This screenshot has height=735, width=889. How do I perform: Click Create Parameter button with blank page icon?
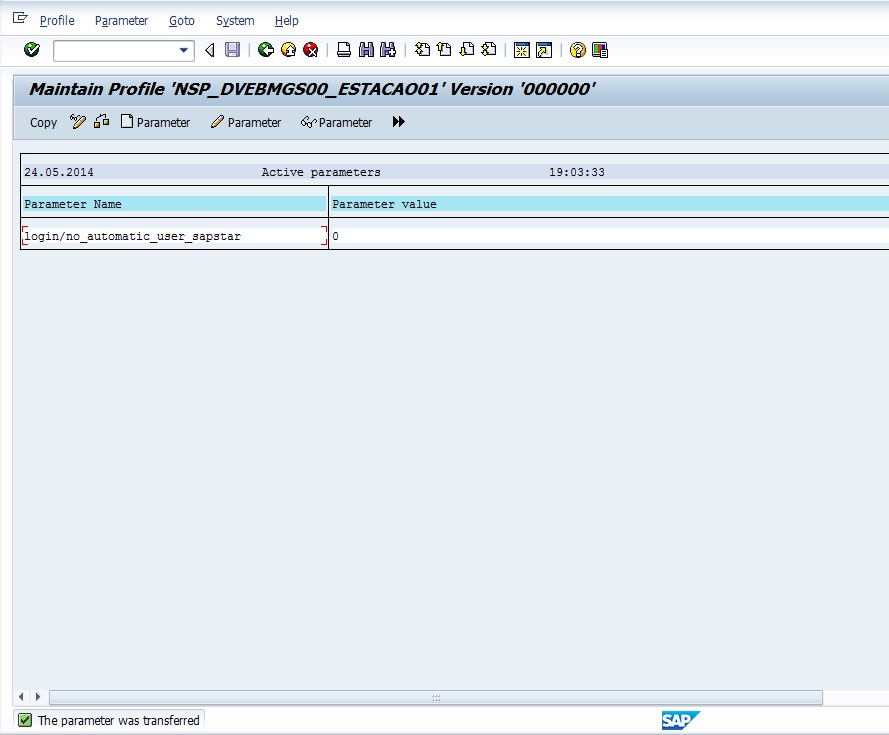(155, 122)
